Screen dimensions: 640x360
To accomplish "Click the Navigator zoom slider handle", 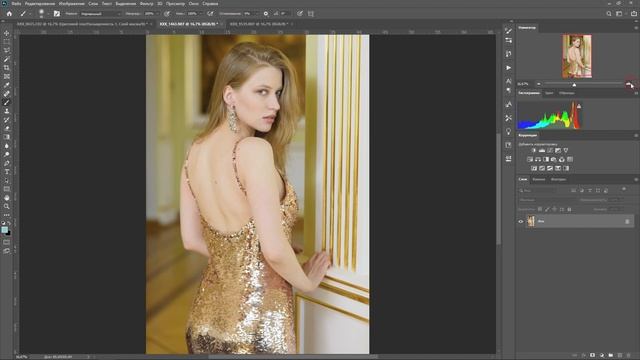I will click(x=574, y=84).
